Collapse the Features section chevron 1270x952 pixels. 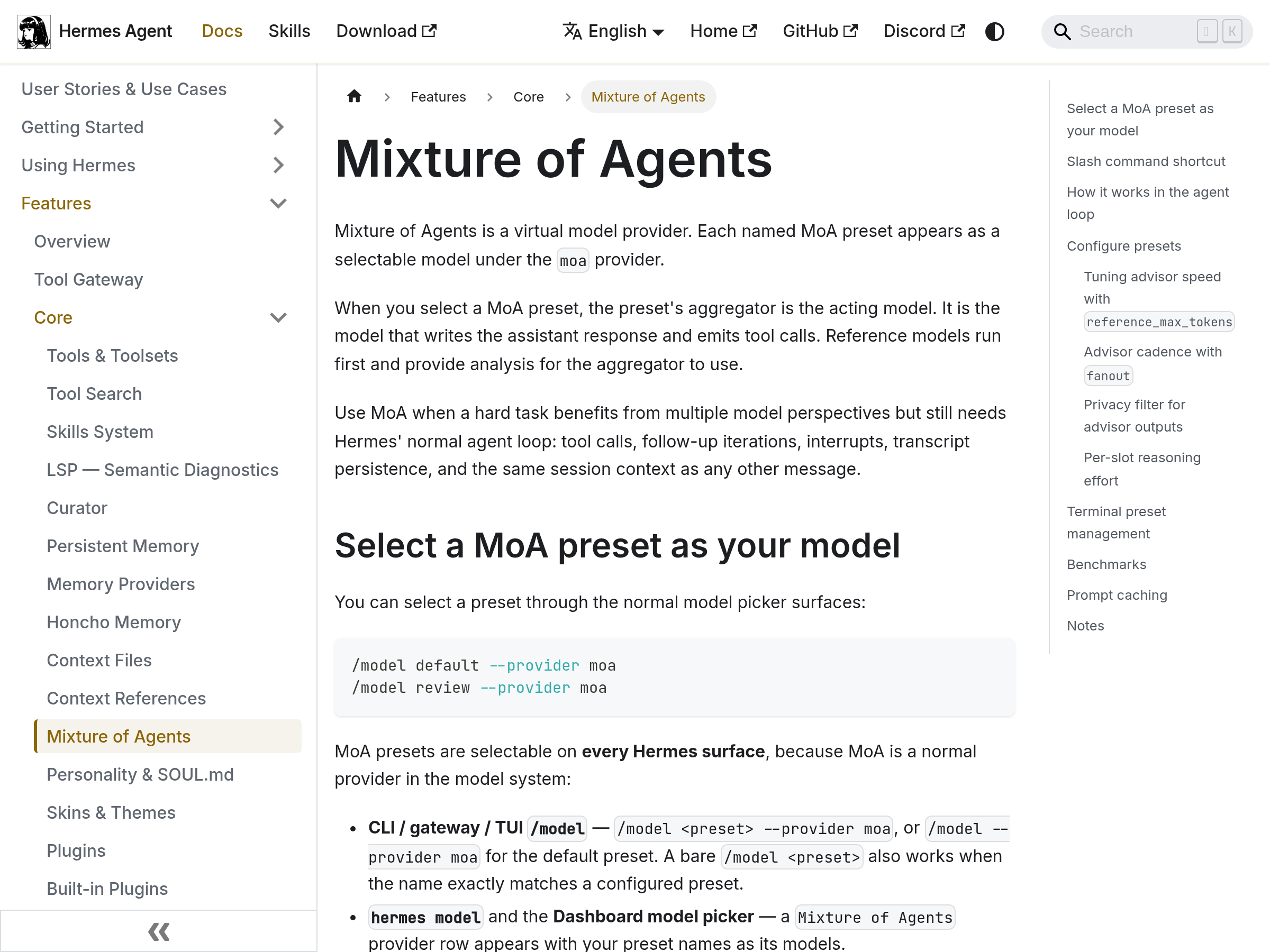278,203
